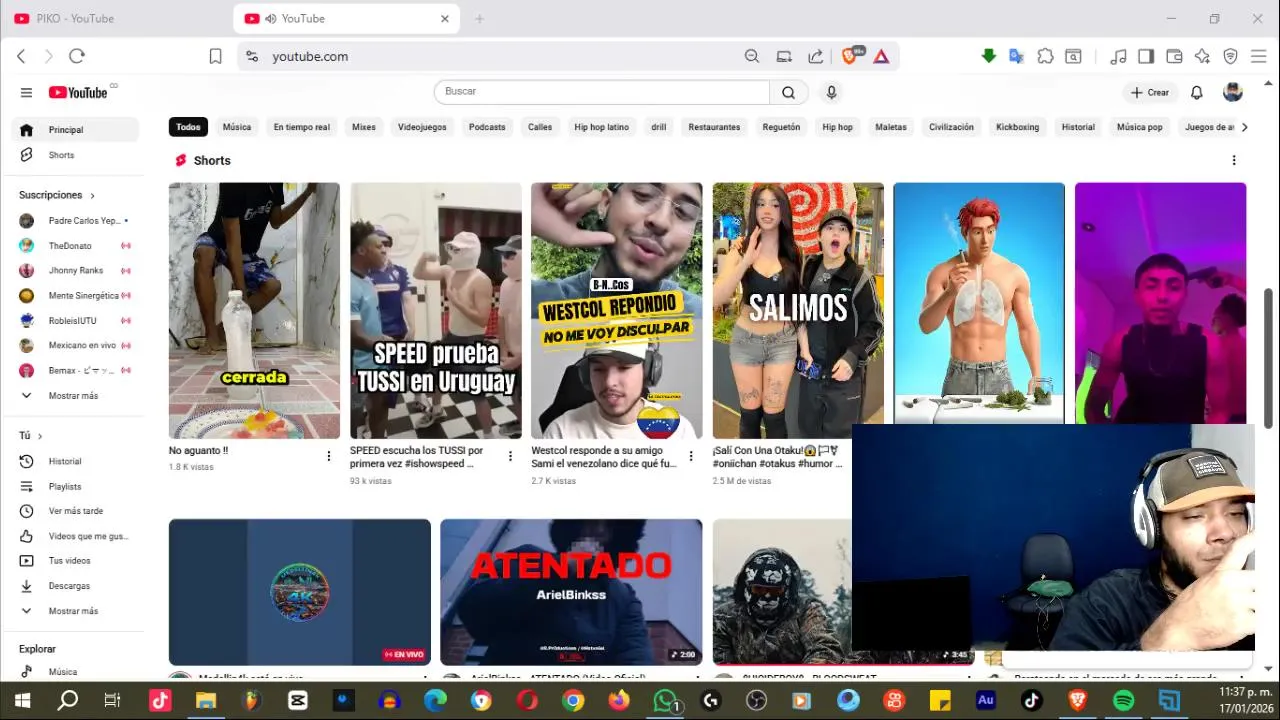Select the Música filter chip
This screenshot has width=1280, height=720.
pos(237,127)
